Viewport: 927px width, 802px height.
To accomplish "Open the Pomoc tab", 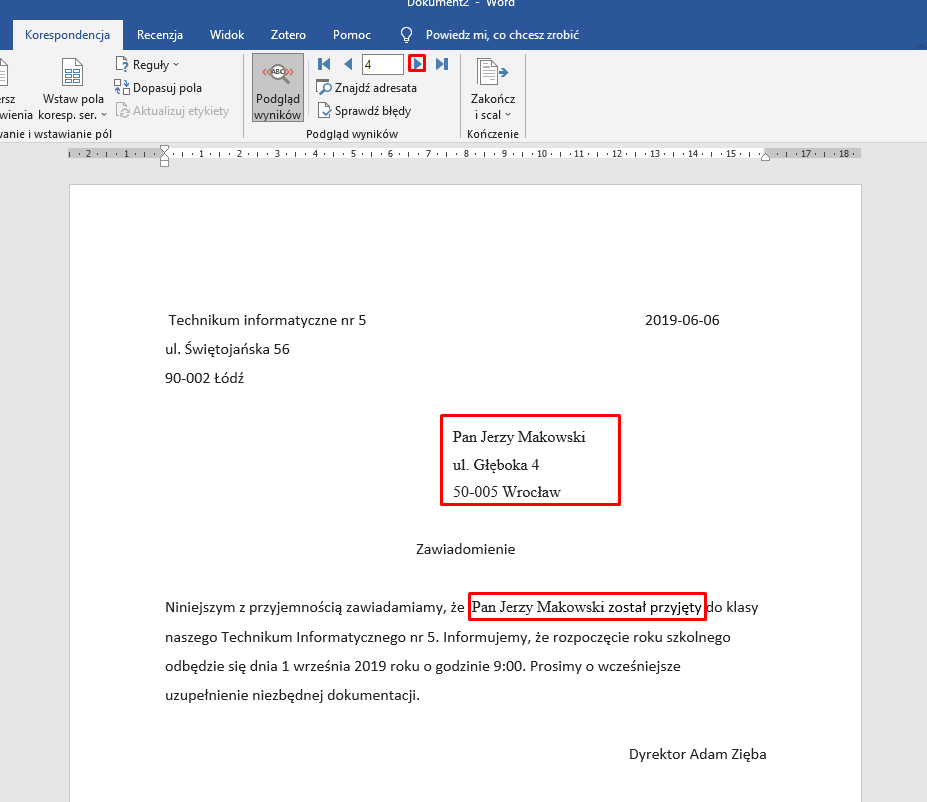I will pyautogui.click(x=352, y=35).
